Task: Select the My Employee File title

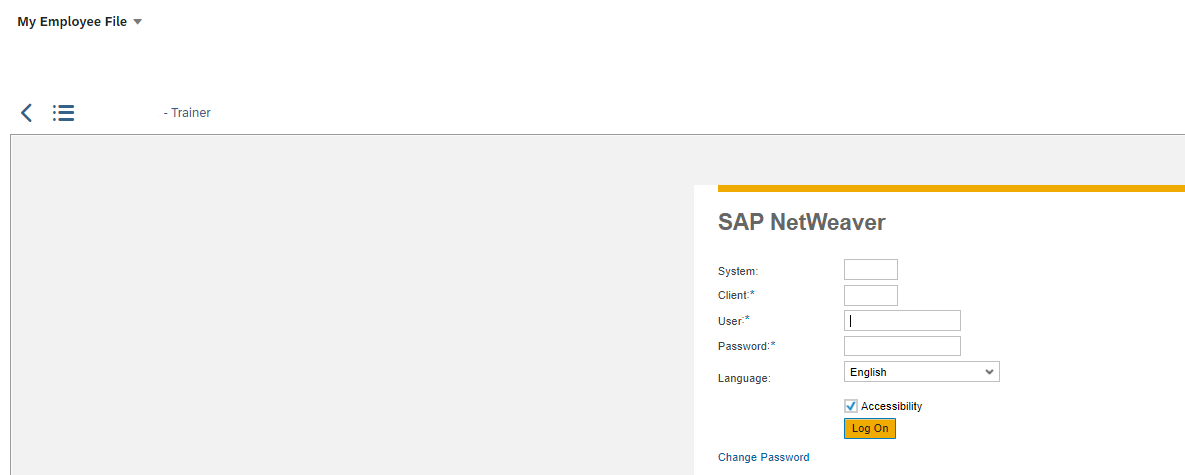Action: tap(72, 22)
